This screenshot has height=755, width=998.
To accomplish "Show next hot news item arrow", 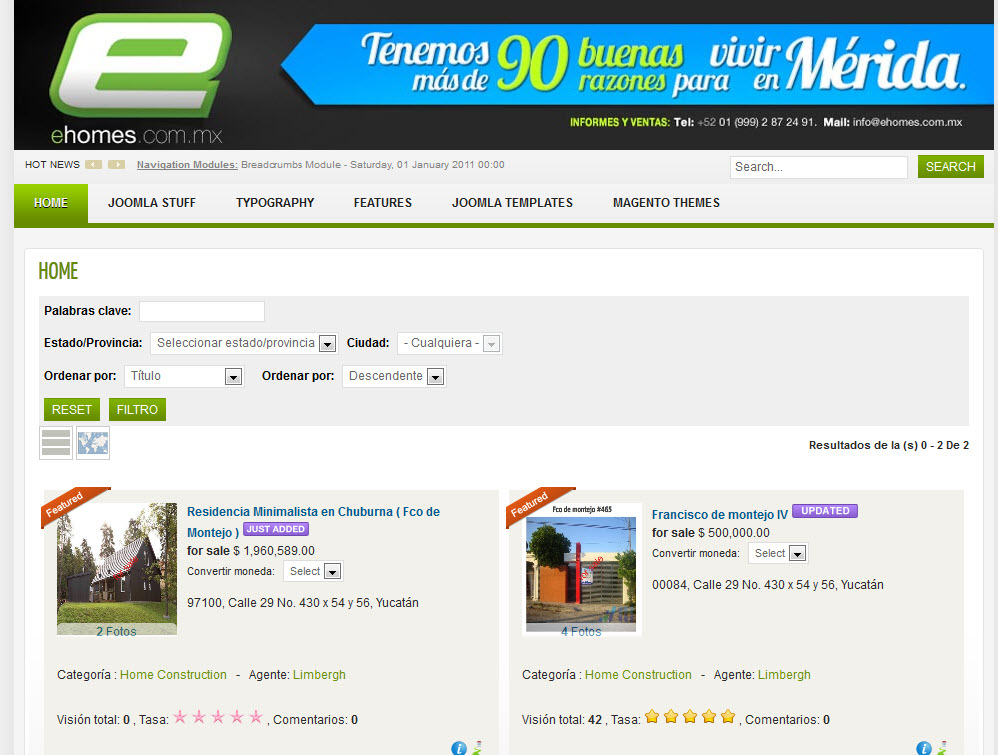I will point(117,165).
